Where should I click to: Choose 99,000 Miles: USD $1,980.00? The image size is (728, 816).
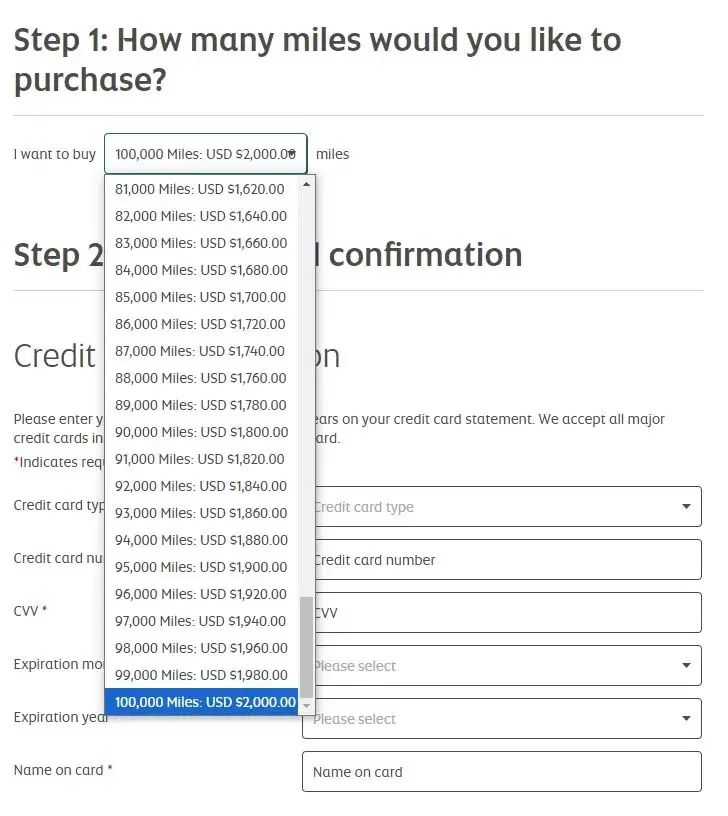[x=200, y=675]
